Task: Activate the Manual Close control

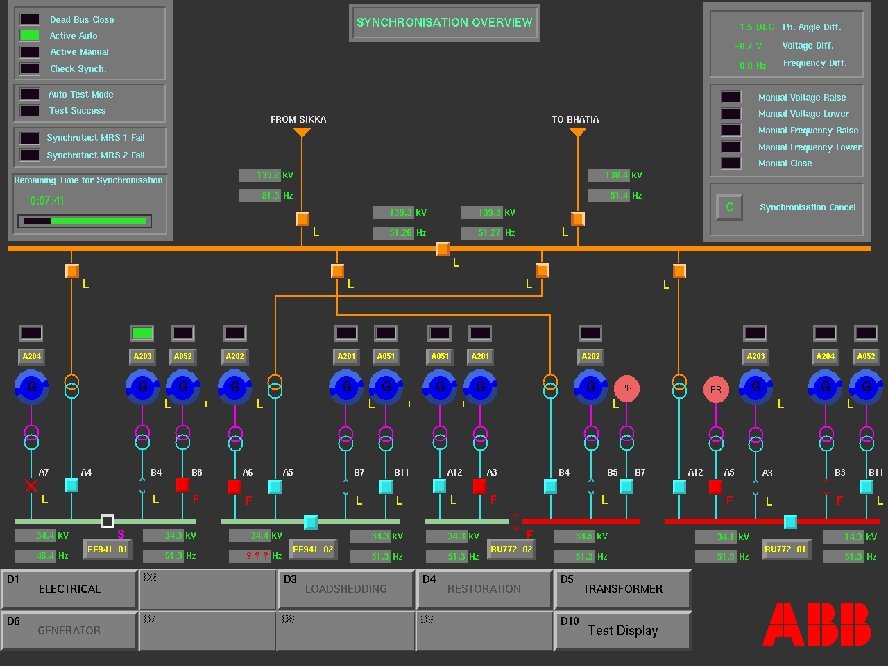Action: [x=731, y=162]
